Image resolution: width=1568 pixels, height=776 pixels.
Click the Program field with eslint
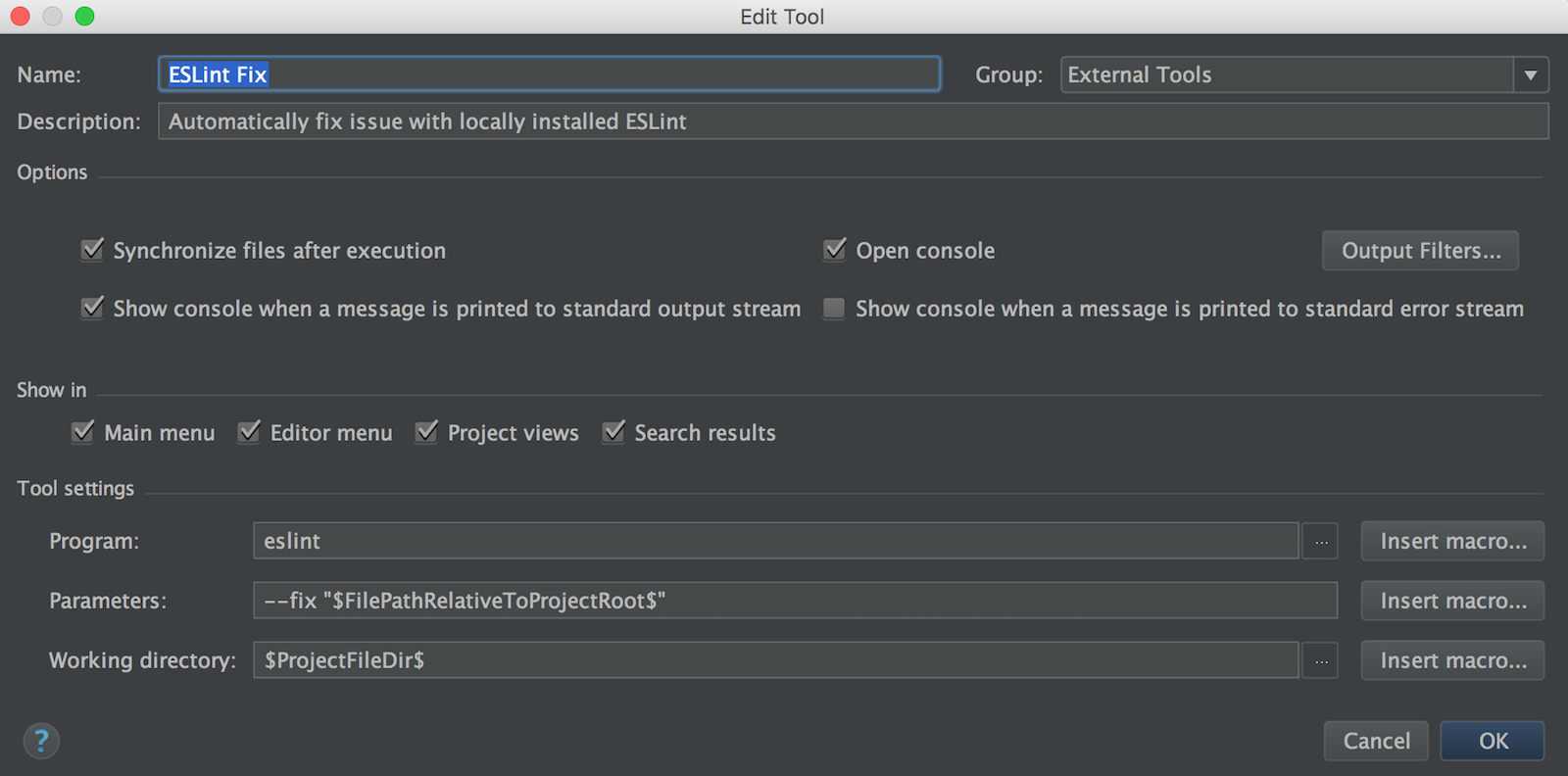[776, 541]
